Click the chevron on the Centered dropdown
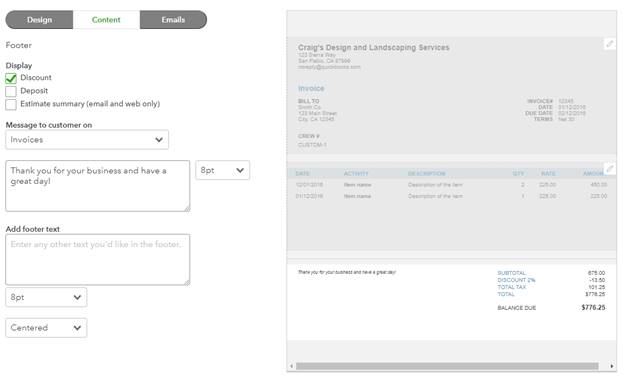Viewport: 623px width, 379px height. 77,328
